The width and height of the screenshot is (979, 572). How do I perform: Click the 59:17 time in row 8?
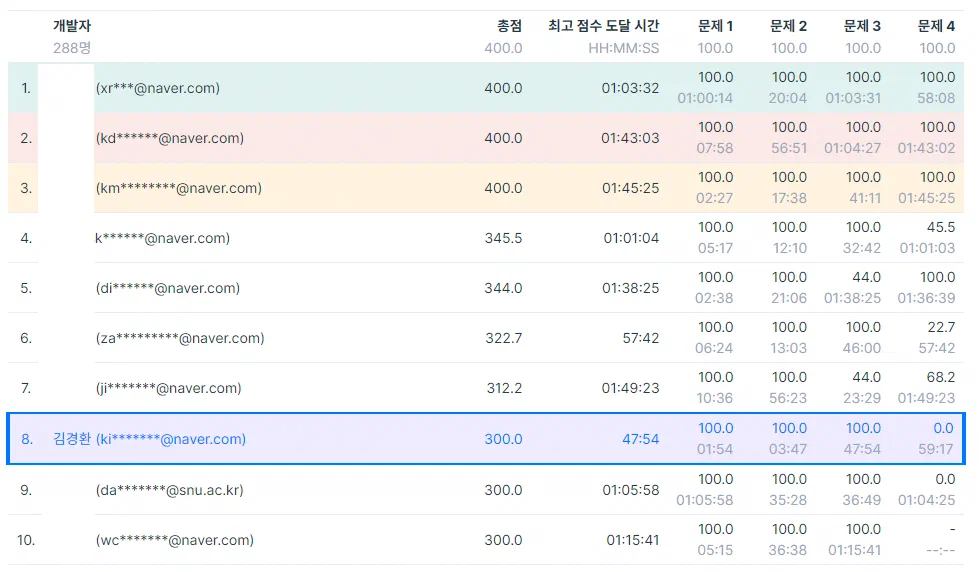[x=935, y=449]
